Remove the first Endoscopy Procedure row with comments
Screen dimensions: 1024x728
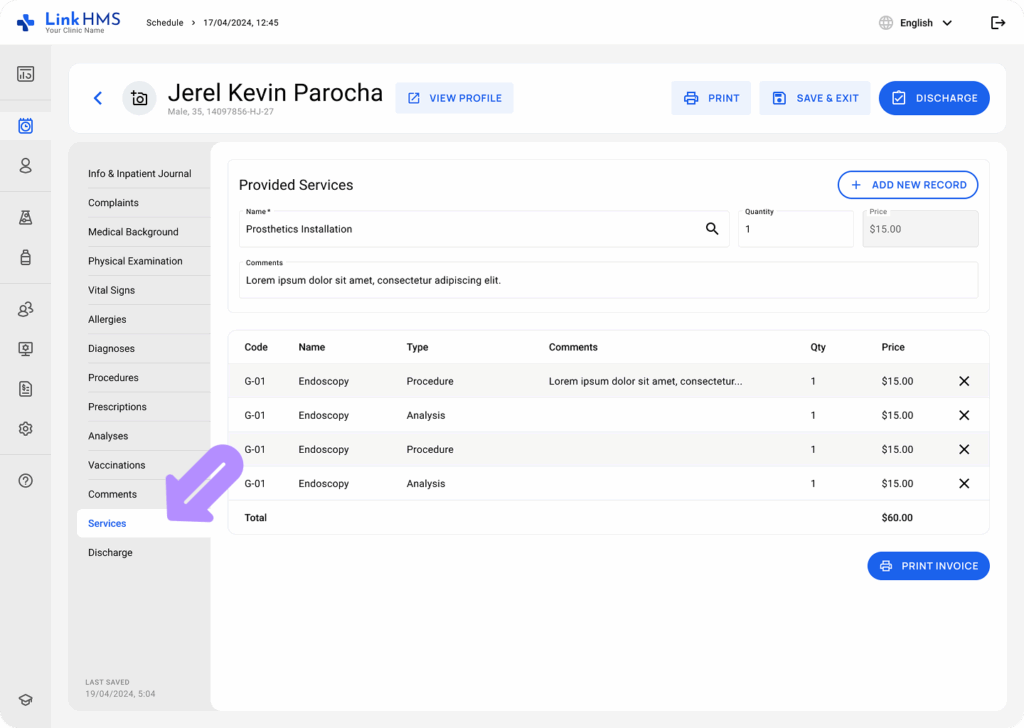[x=964, y=381]
